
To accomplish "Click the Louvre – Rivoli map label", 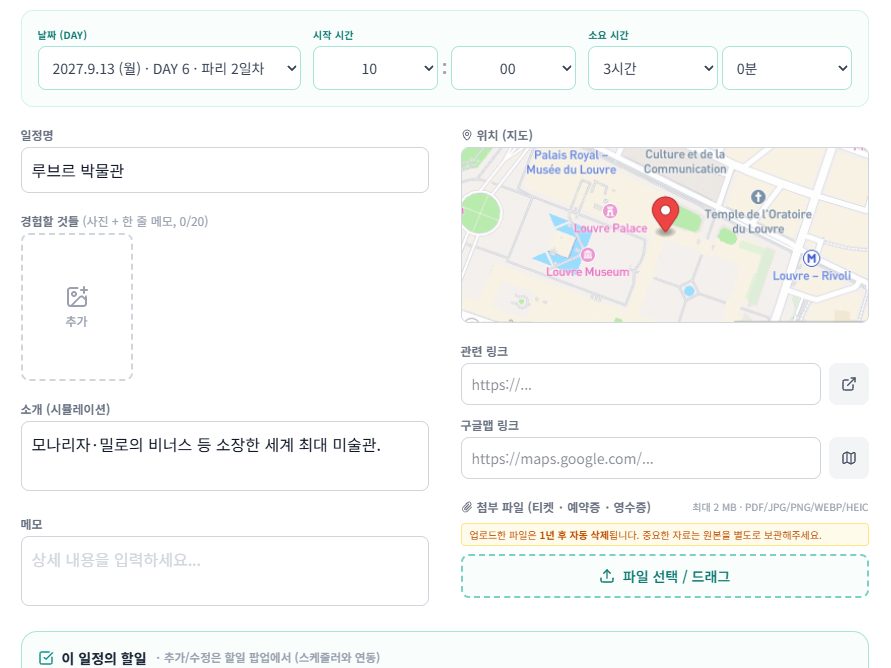I will tap(811, 275).
